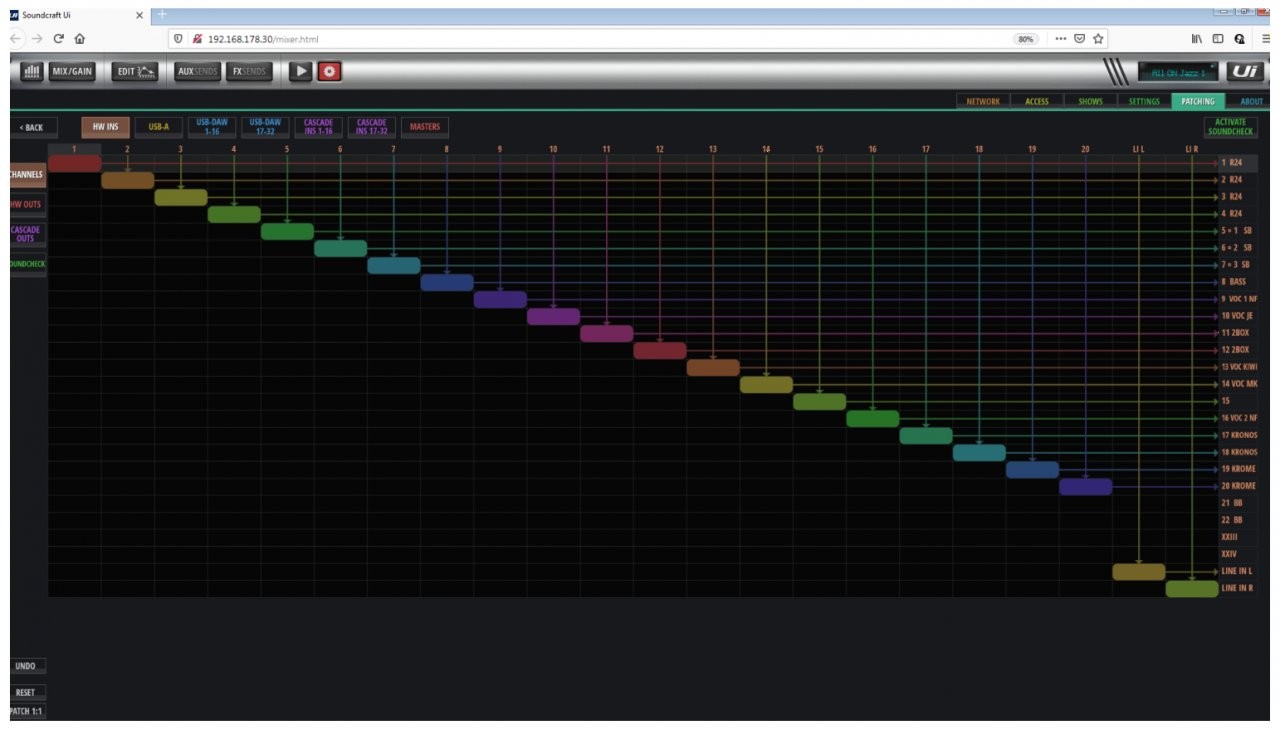The height and width of the screenshot is (730, 1280).
Task: Select CASCADE OUTS destination
Action: [x=28, y=235]
